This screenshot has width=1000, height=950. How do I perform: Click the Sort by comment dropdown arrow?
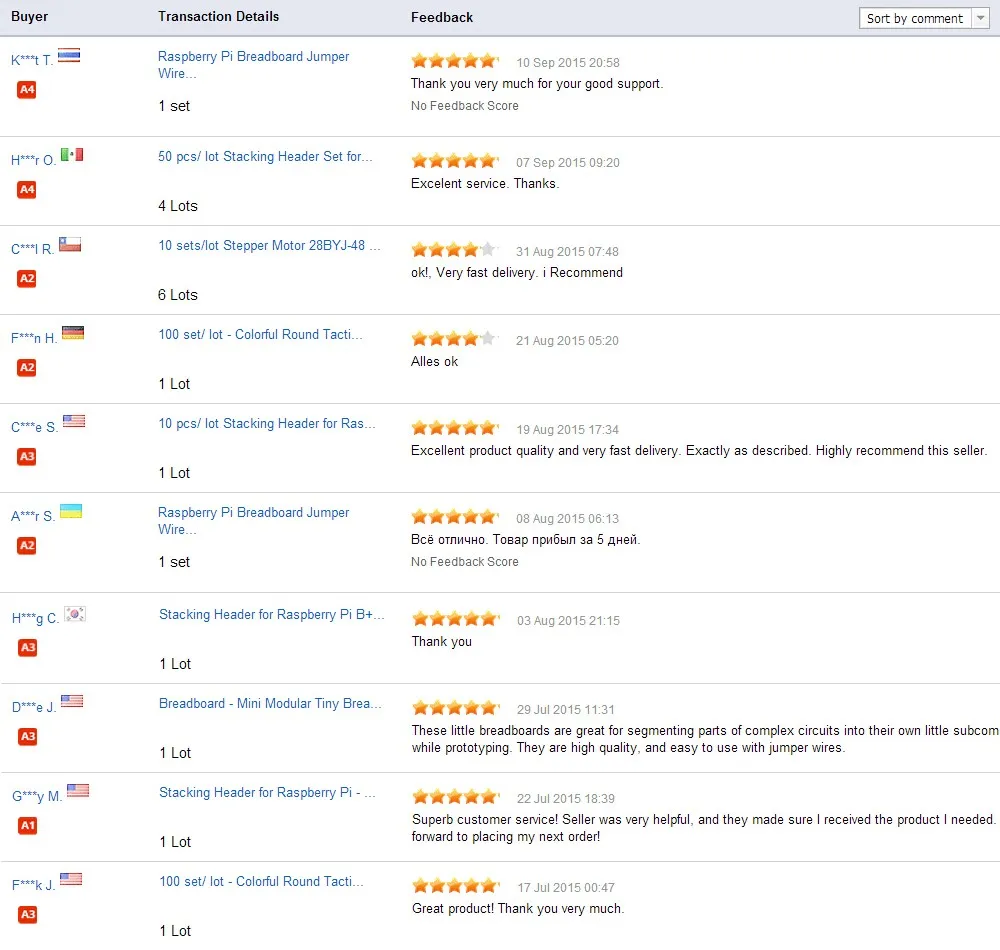(x=980, y=18)
